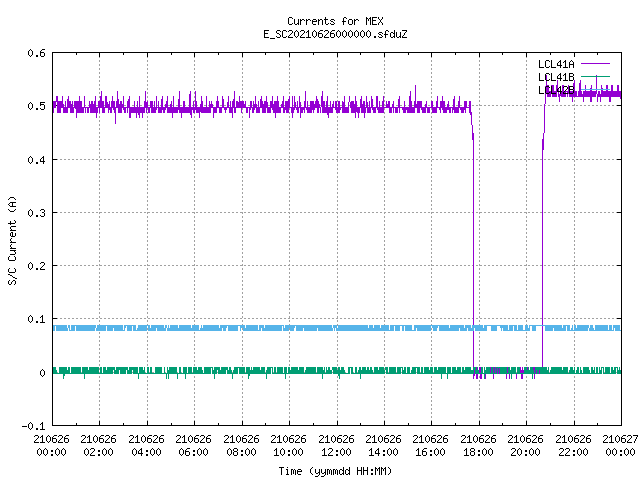The image size is (640, 480).
Task: Click the 210626 14:00 time tick label
Action: [383, 446]
